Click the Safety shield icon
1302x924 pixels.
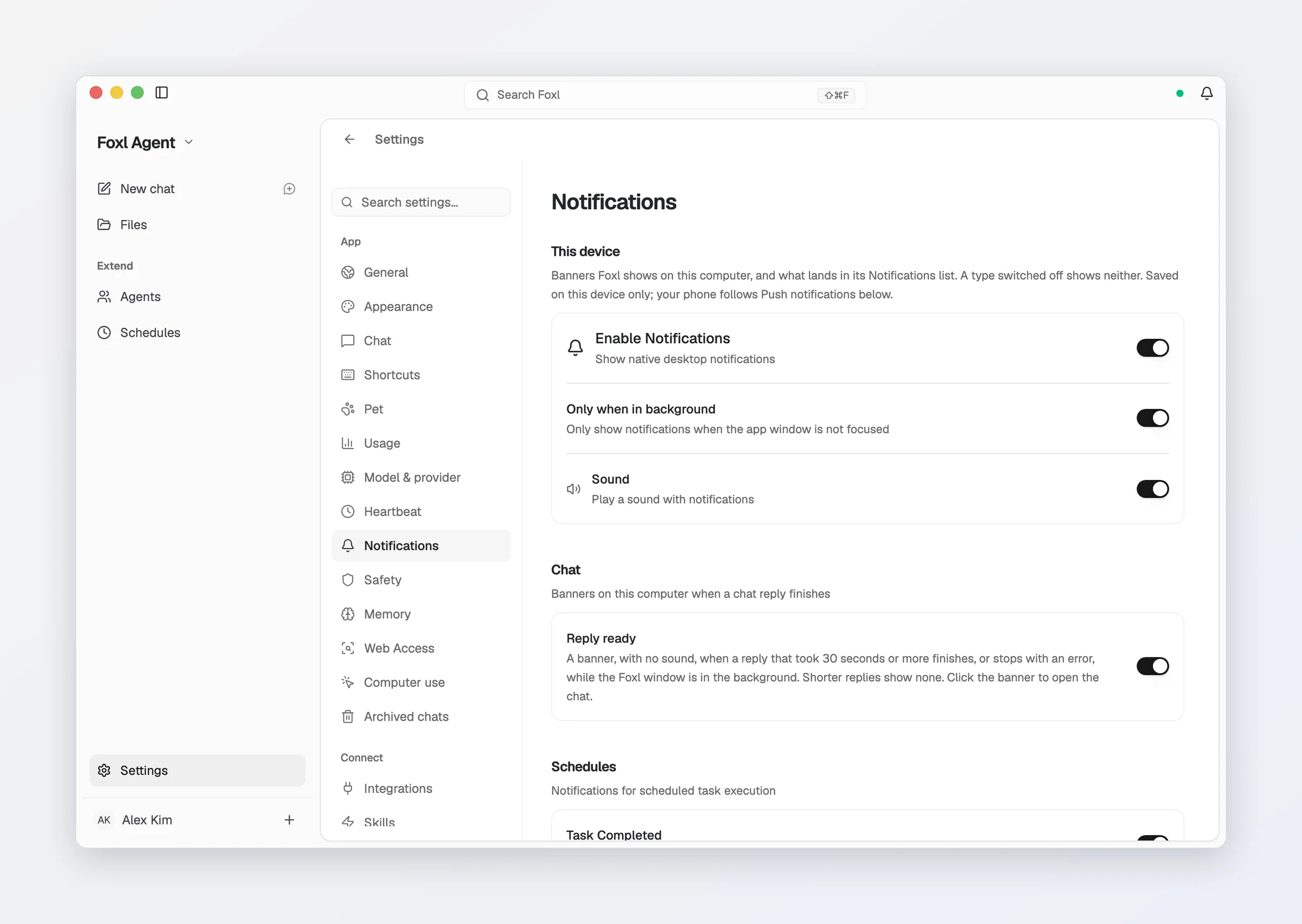tap(348, 580)
